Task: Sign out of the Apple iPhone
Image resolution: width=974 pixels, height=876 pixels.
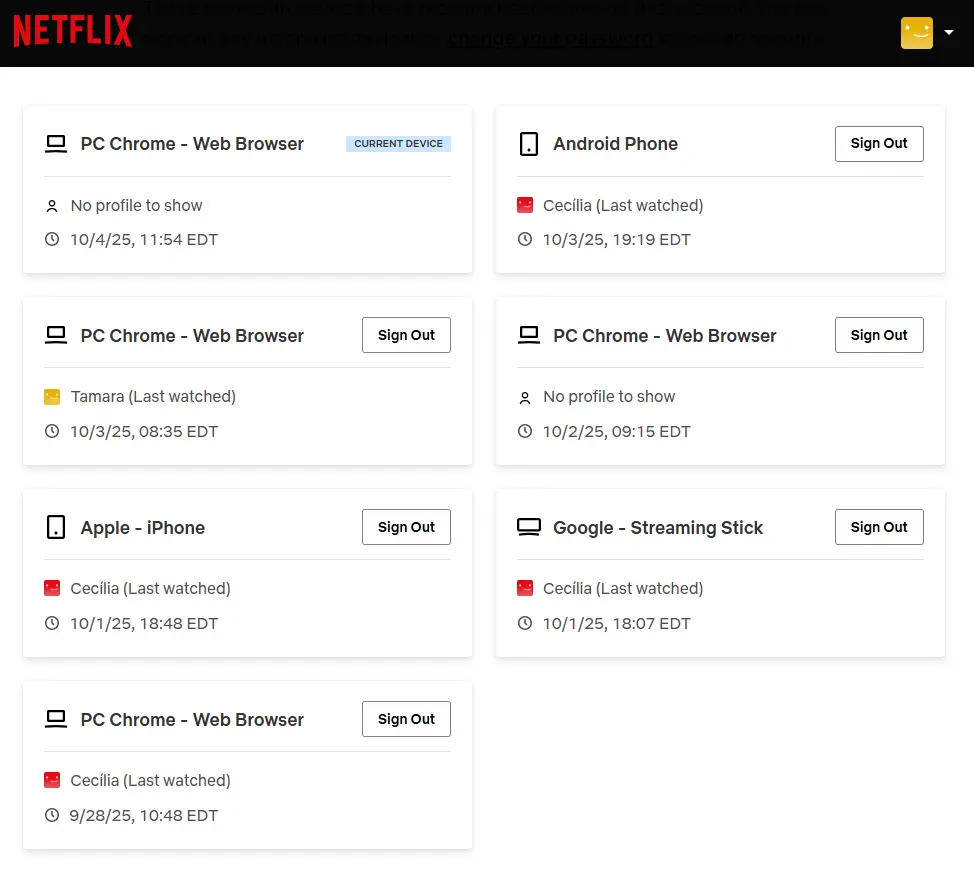Action: point(406,527)
